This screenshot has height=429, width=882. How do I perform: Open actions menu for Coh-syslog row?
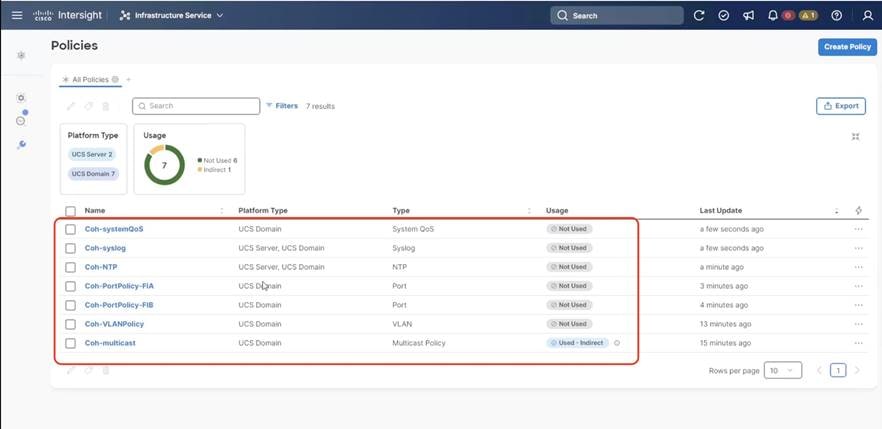[858, 248]
